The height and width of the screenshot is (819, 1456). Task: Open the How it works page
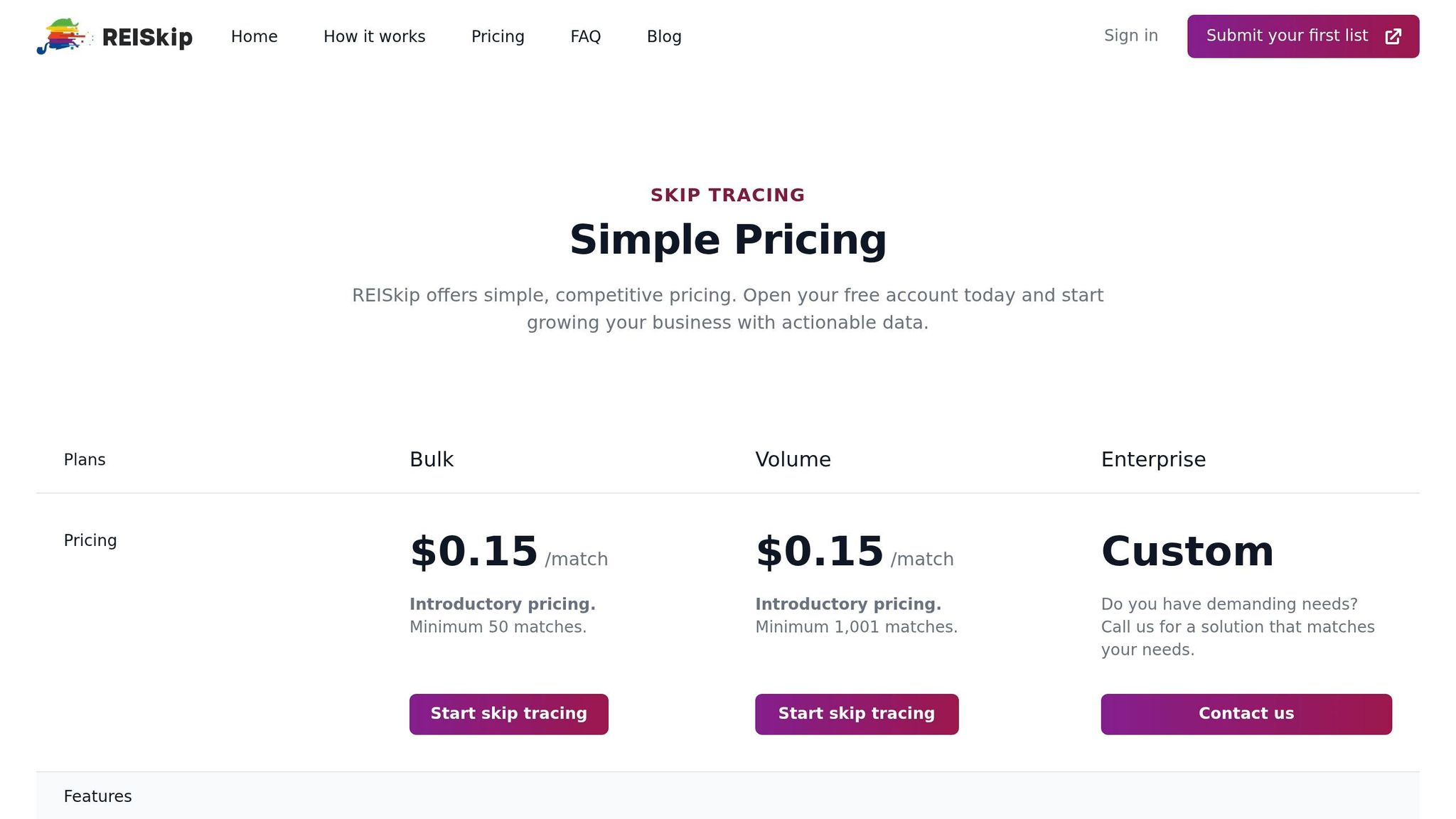[374, 36]
